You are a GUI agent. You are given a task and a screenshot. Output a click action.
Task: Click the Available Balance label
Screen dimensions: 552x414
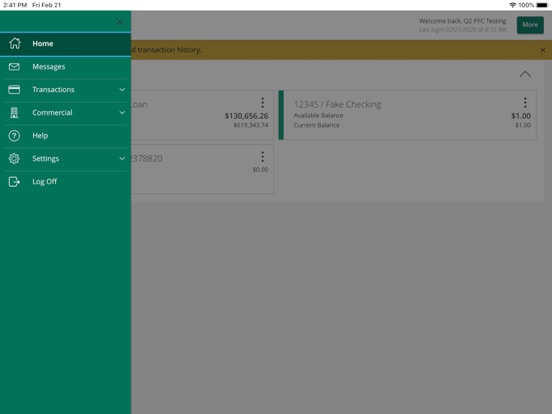[318, 115]
